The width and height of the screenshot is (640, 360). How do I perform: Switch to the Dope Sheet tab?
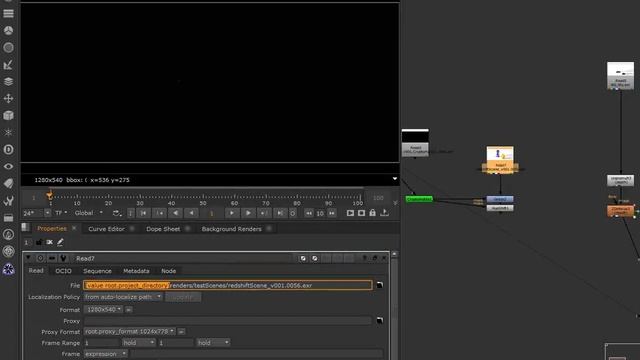pyautogui.click(x=163, y=229)
